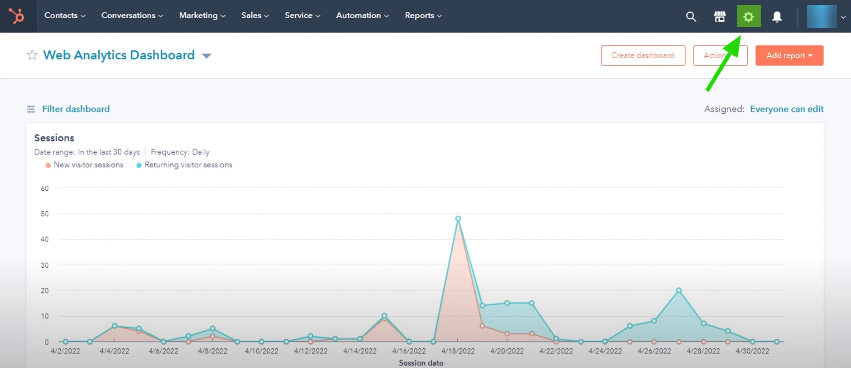Expand the account menu chevron

pyautogui.click(x=843, y=17)
